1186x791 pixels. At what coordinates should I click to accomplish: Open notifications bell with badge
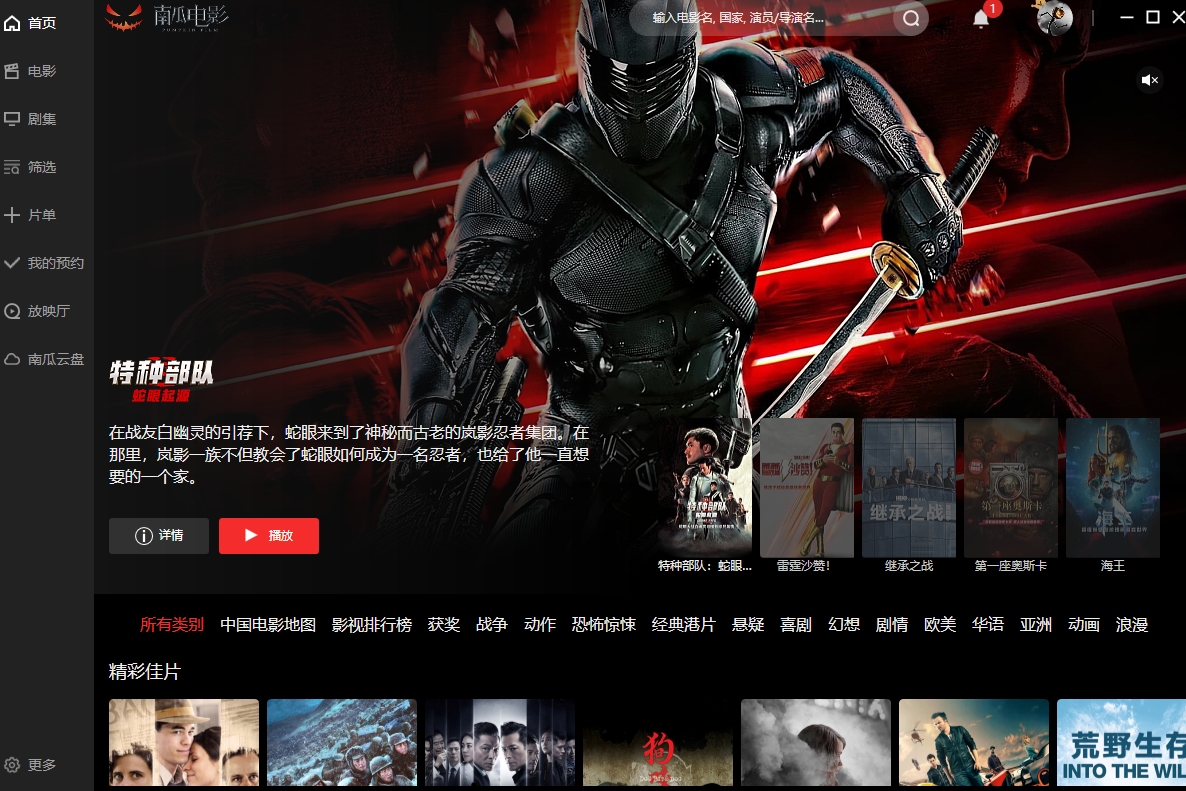[982, 18]
